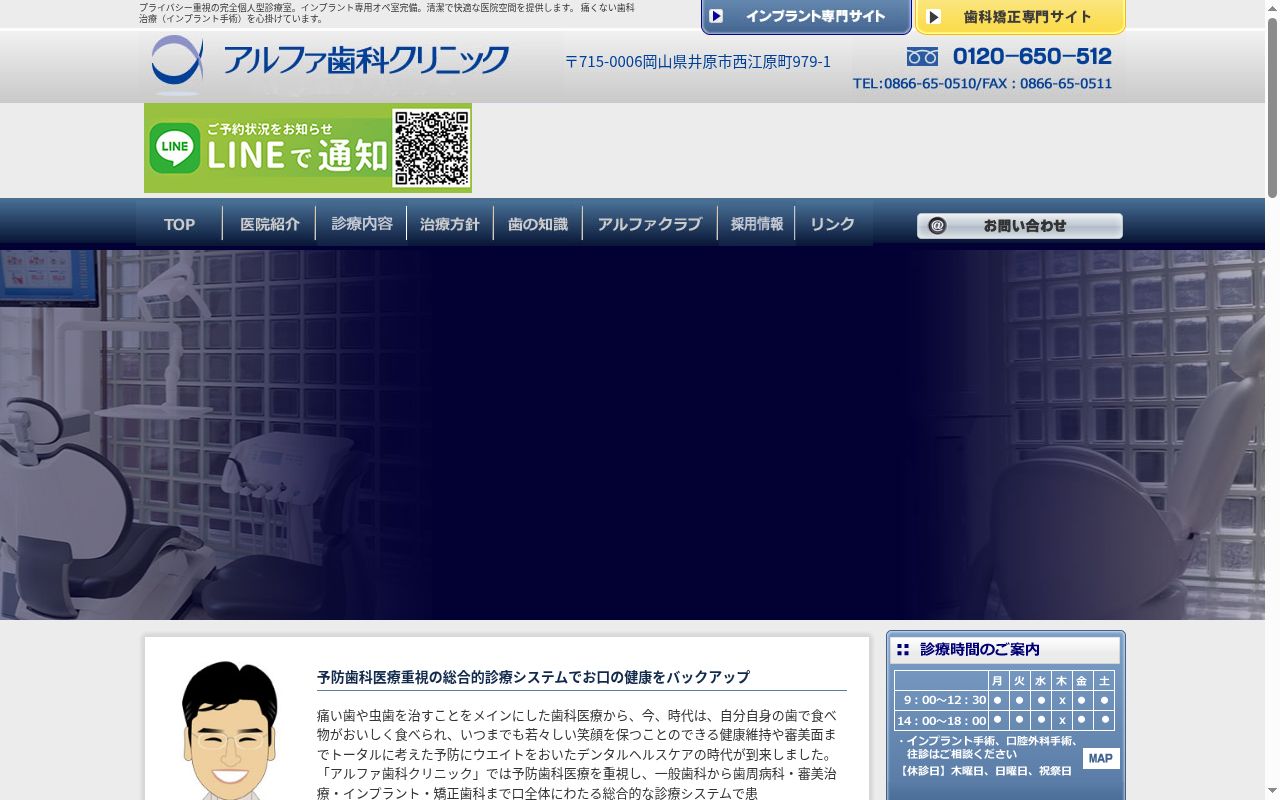Open the TOP menu item

point(180,224)
